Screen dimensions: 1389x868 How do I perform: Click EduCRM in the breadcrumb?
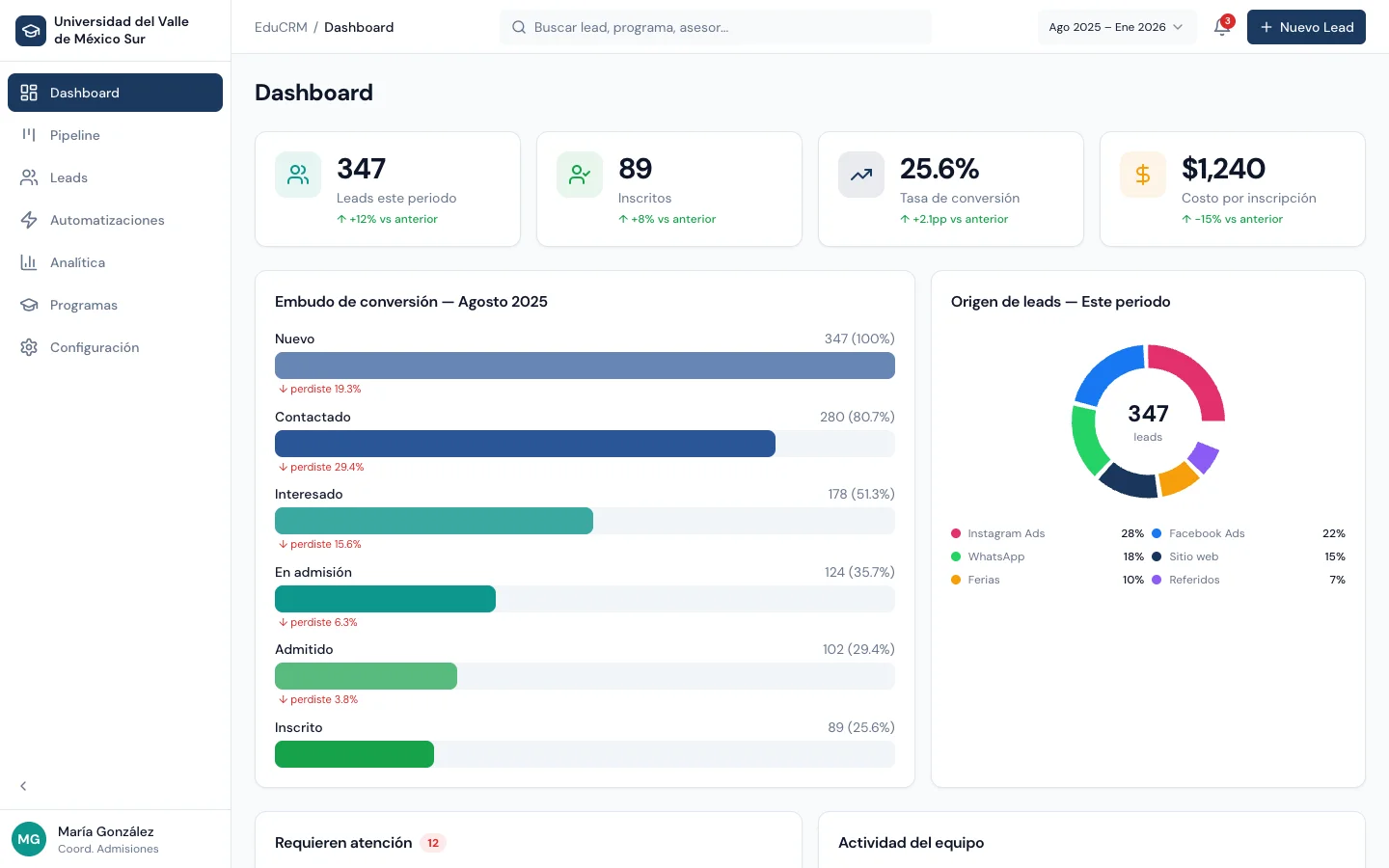click(281, 27)
